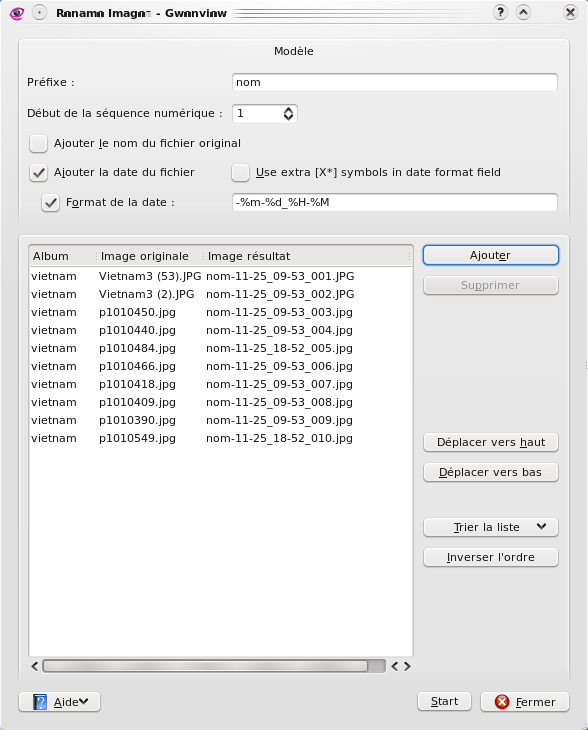Click the scrollbar left arrow next to right arrow
The width and height of the screenshot is (588, 730).
tap(395, 666)
